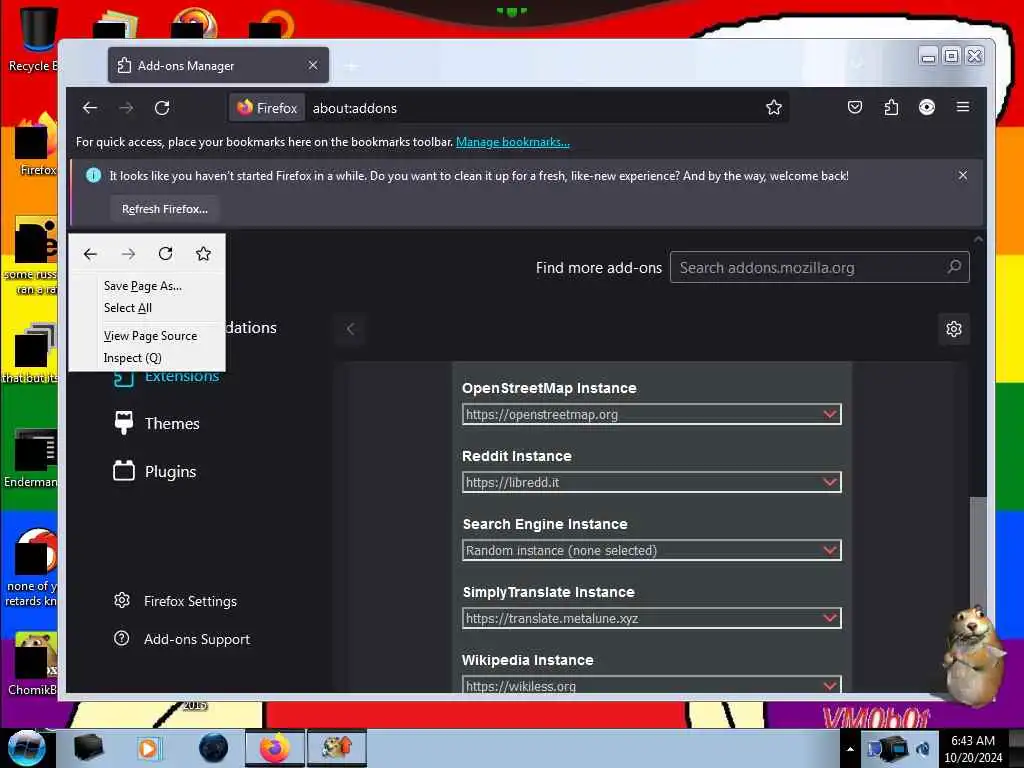Image resolution: width=1024 pixels, height=768 pixels.
Task: Expand the Wikipedia Instance dropdown
Action: (651, 684)
